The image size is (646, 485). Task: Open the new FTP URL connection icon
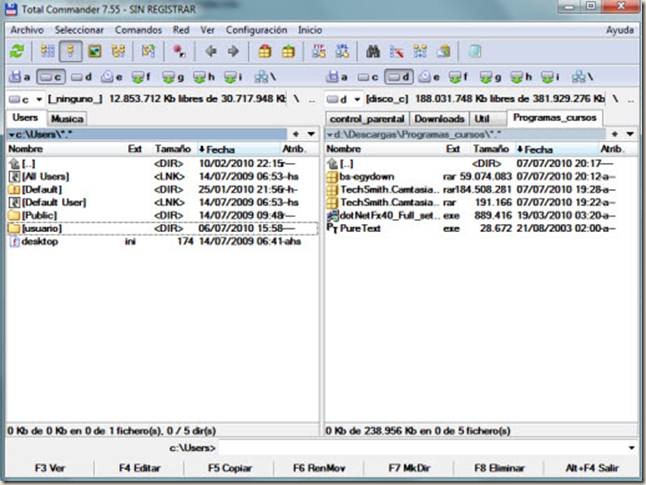(342, 52)
